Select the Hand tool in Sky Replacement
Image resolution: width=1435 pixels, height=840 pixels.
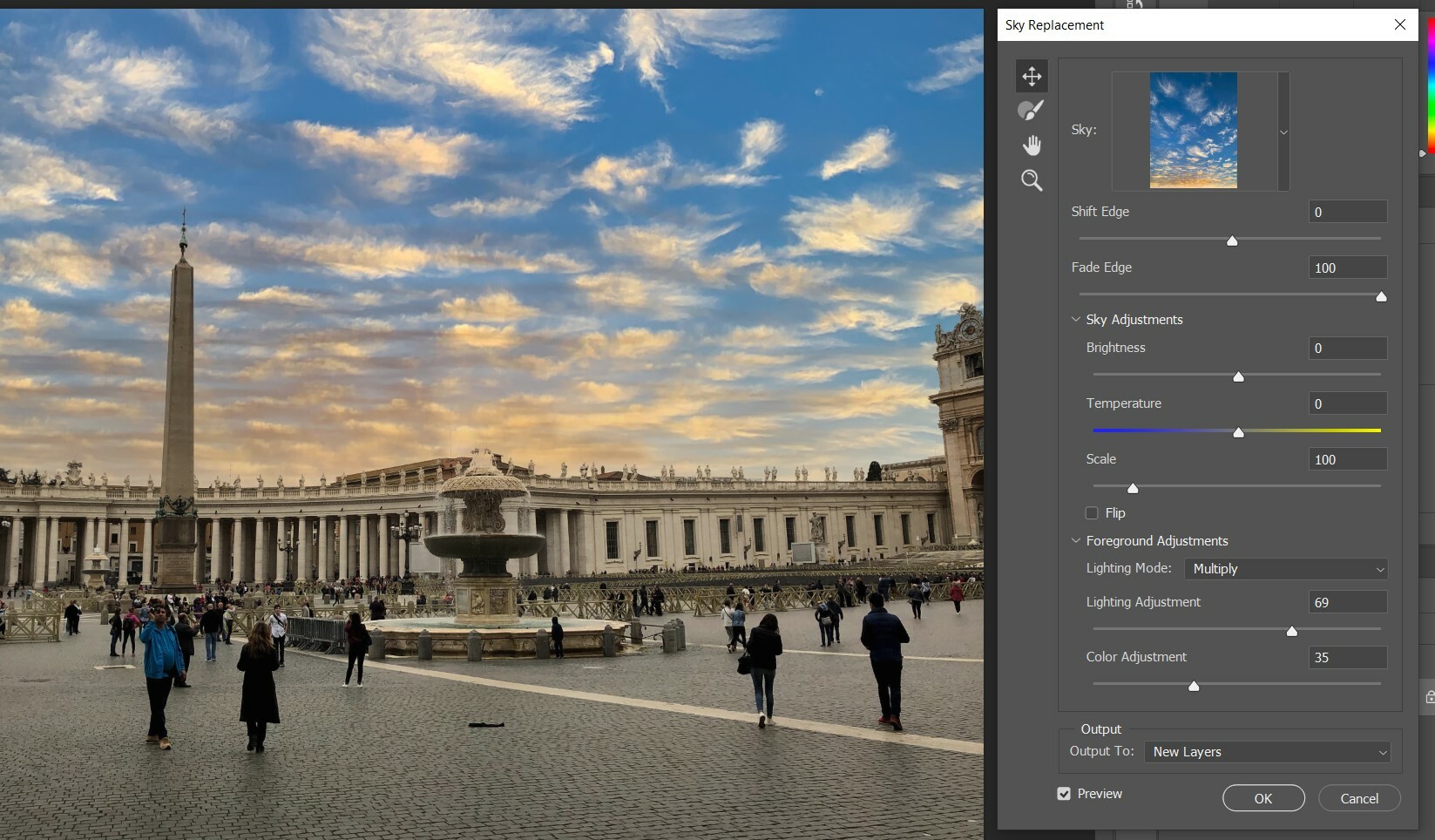point(1032,146)
